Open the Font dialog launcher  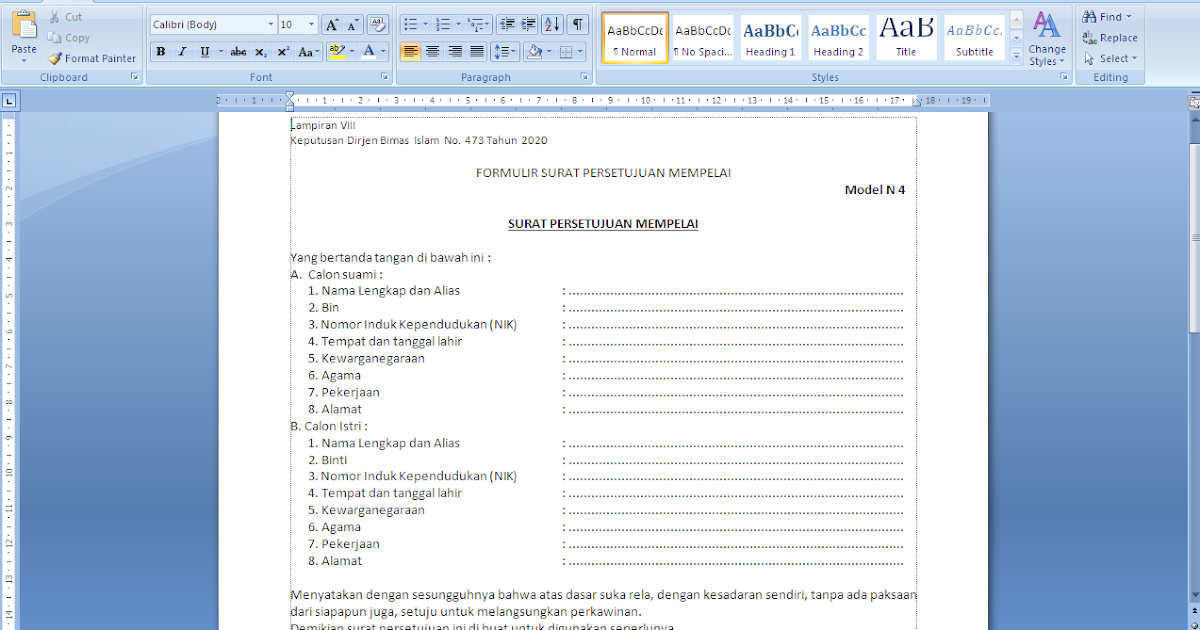(x=384, y=77)
